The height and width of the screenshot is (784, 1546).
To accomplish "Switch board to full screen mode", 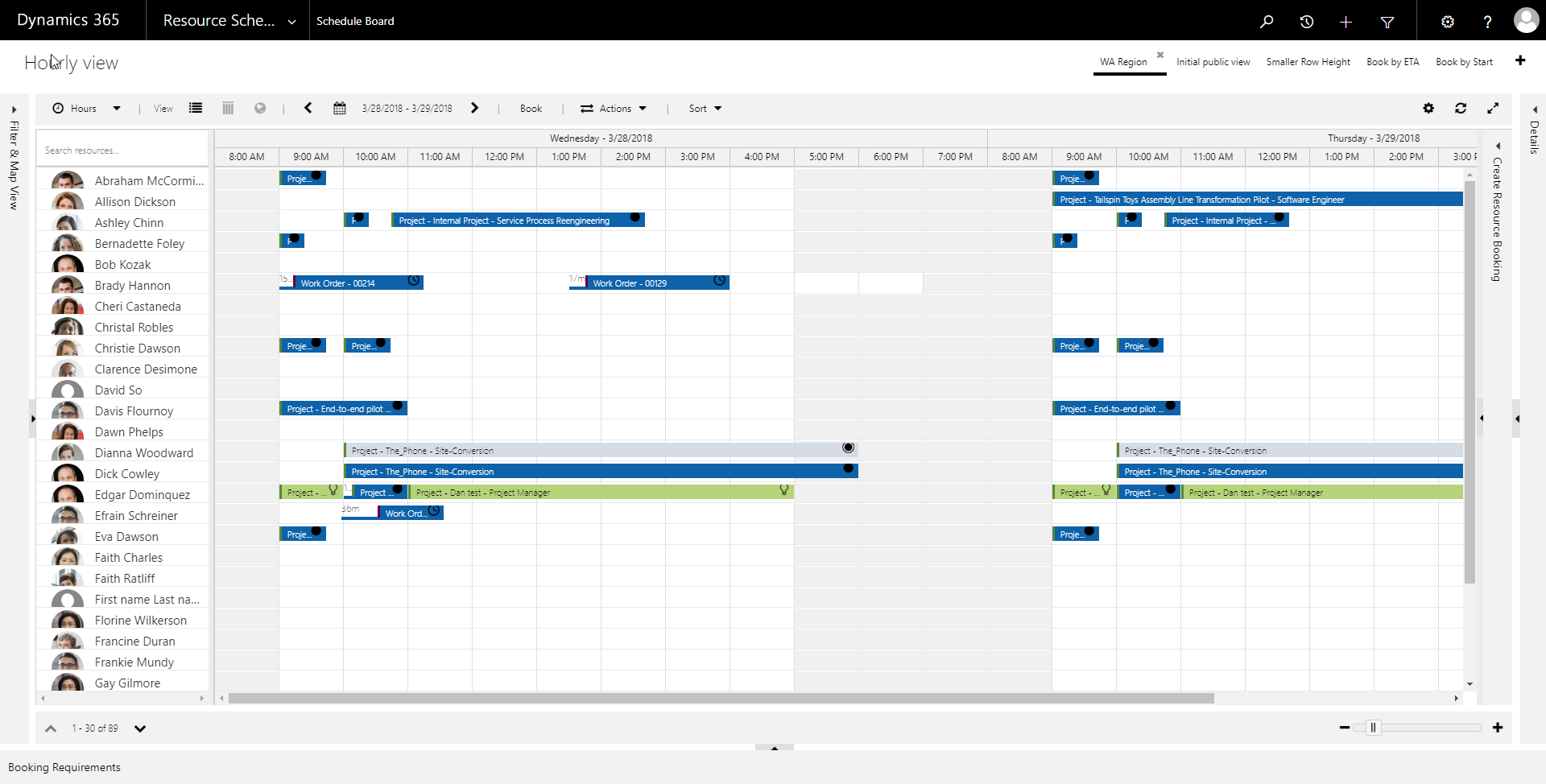I will pyautogui.click(x=1492, y=108).
